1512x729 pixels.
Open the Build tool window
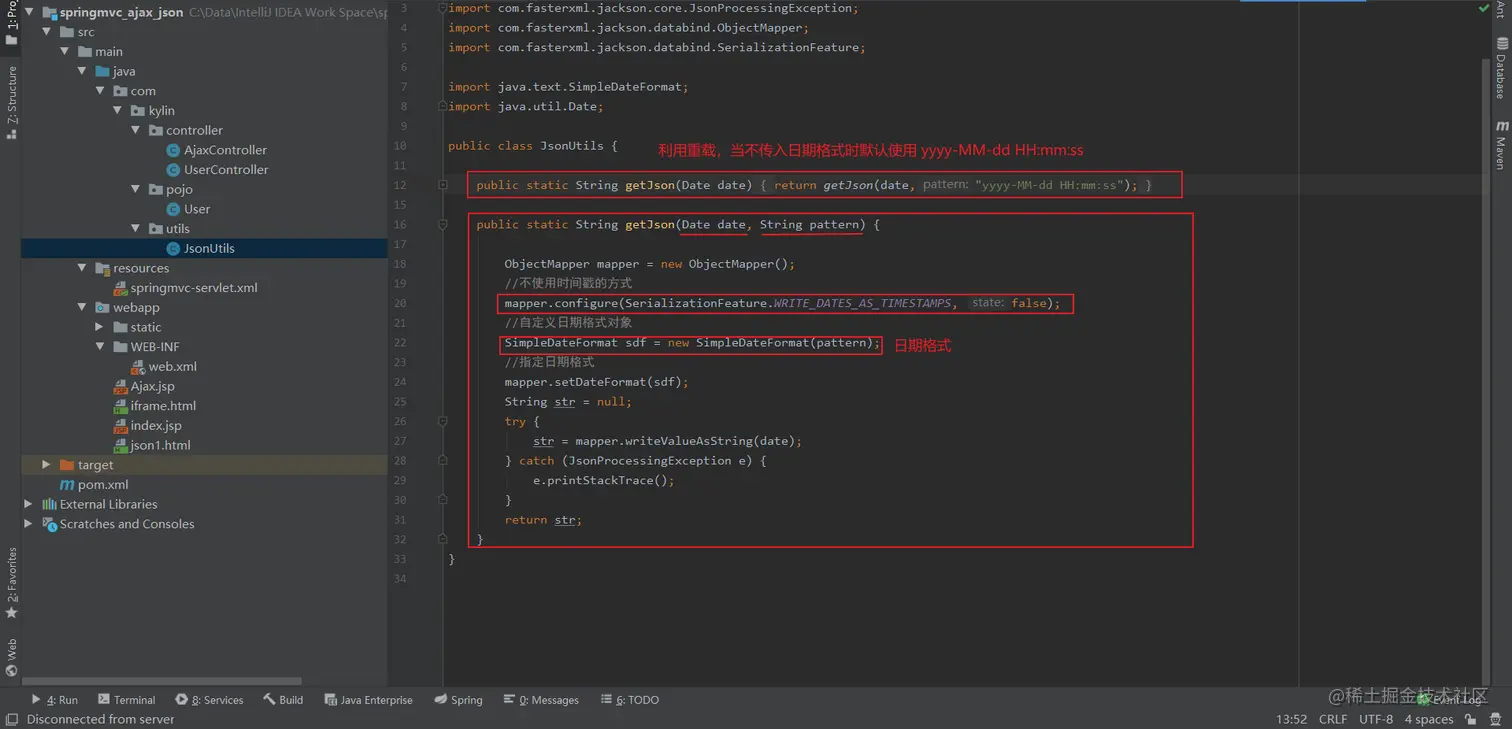pyautogui.click(x=283, y=700)
